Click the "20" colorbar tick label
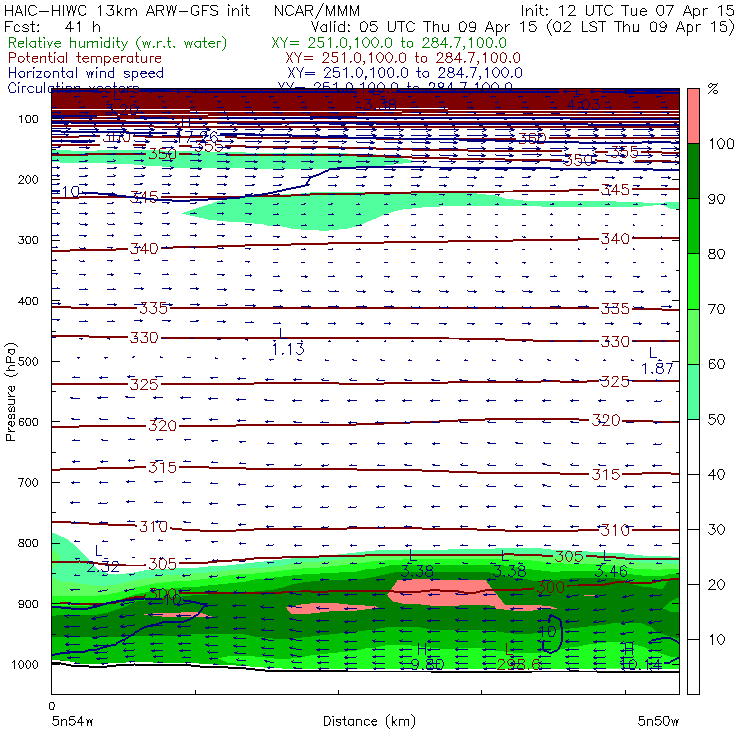This screenshot has width=740, height=740. pos(716,585)
